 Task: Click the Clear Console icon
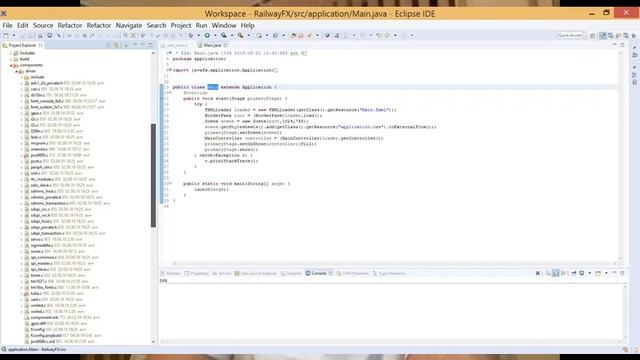pos(538,273)
